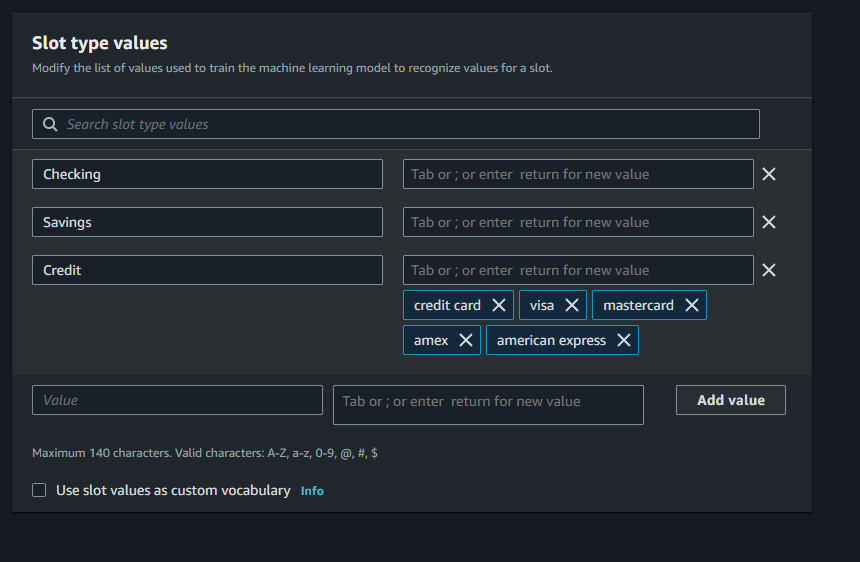Delete the Savings slot value row
This screenshot has height=562, width=860.
click(768, 222)
